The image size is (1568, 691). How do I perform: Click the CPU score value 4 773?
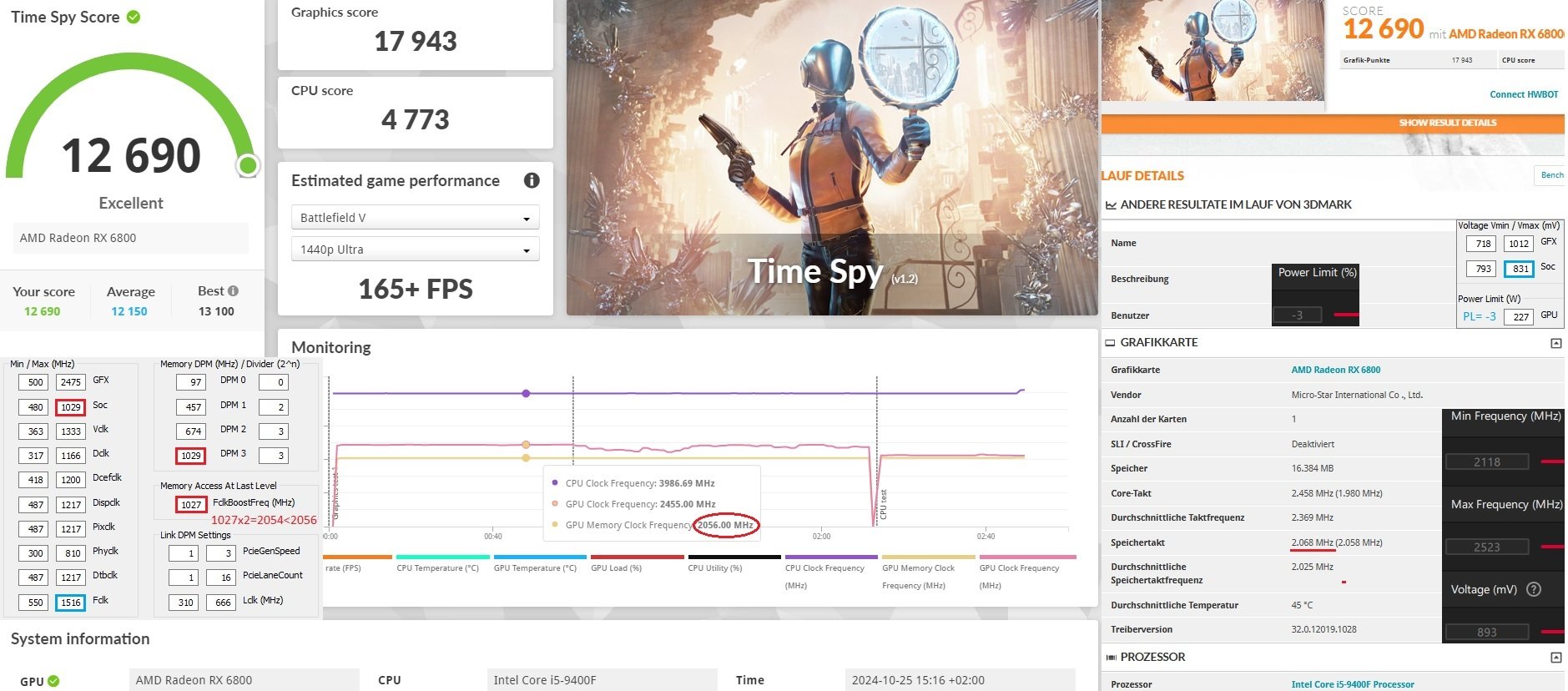coord(416,119)
